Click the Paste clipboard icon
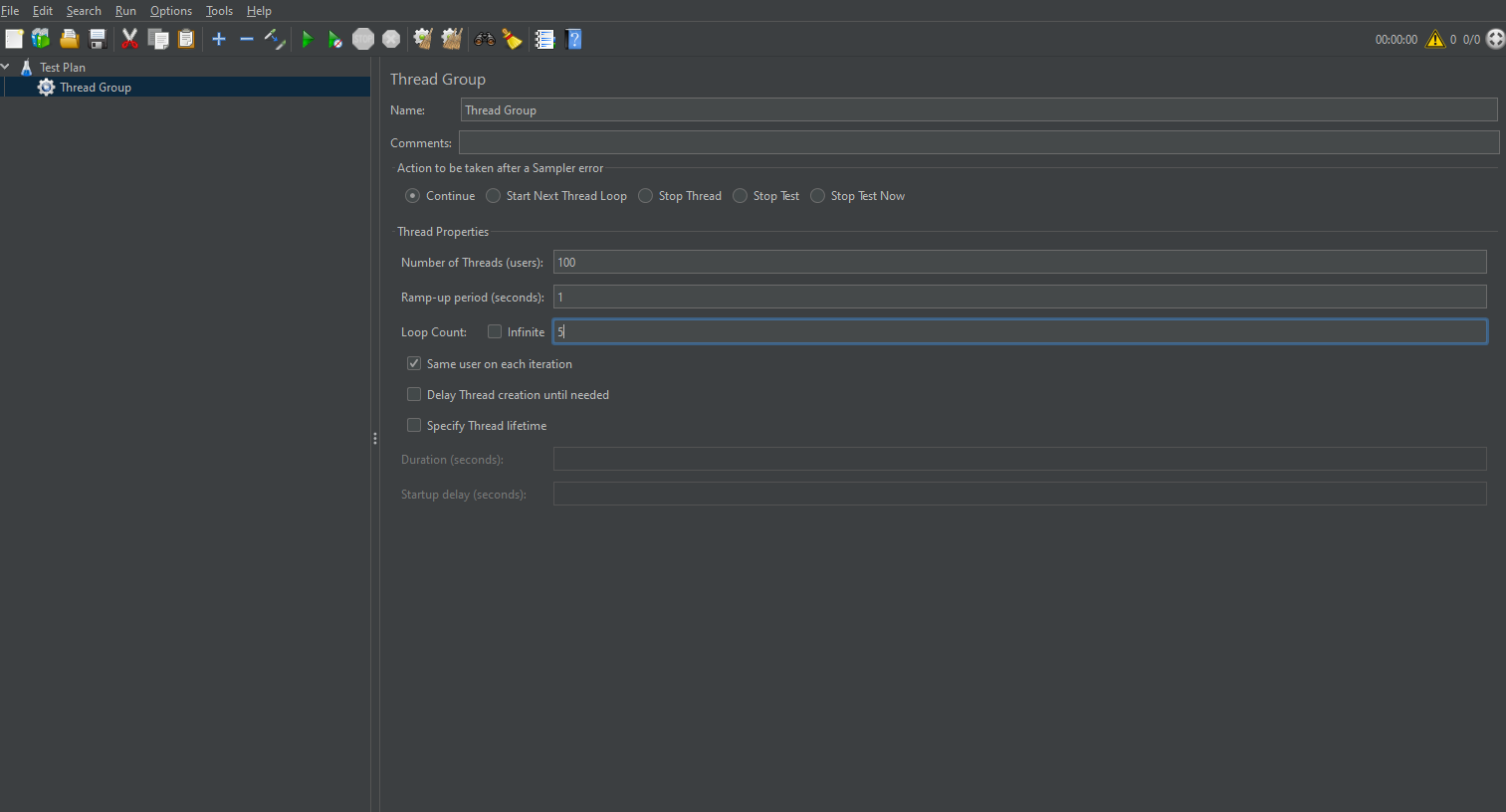 click(186, 39)
